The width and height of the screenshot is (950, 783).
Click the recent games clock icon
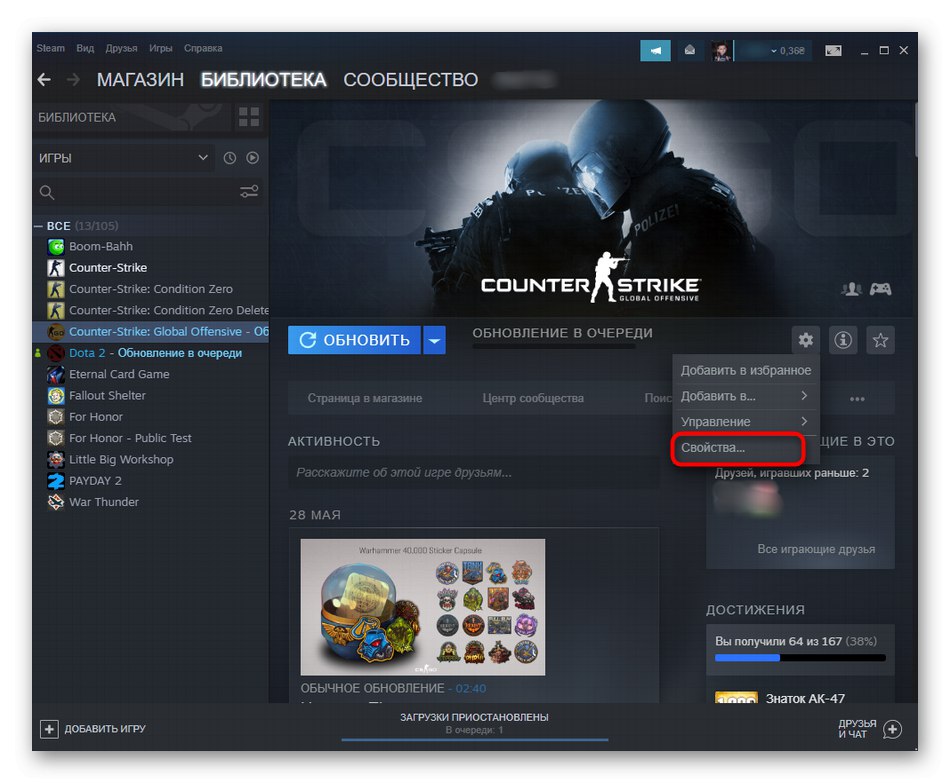coord(230,158)
